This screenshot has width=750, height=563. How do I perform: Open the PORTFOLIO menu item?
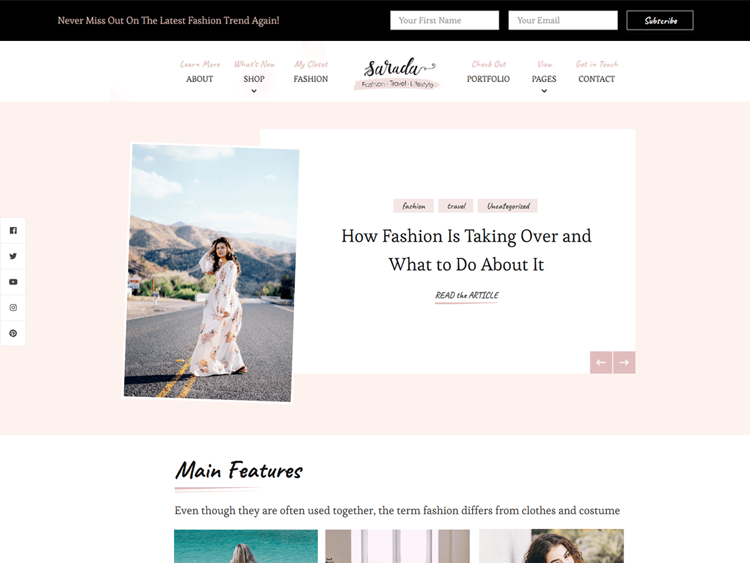point(488,79)
